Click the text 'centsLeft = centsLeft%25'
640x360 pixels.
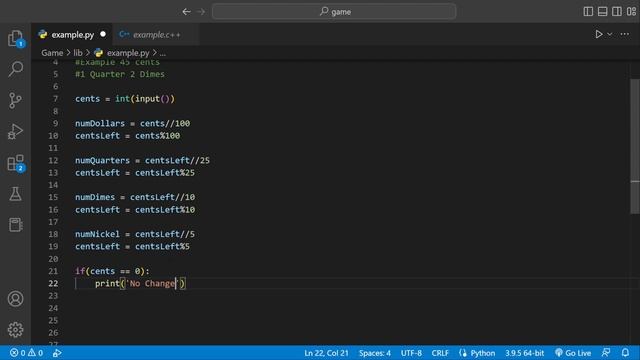[x=135, y=173]
